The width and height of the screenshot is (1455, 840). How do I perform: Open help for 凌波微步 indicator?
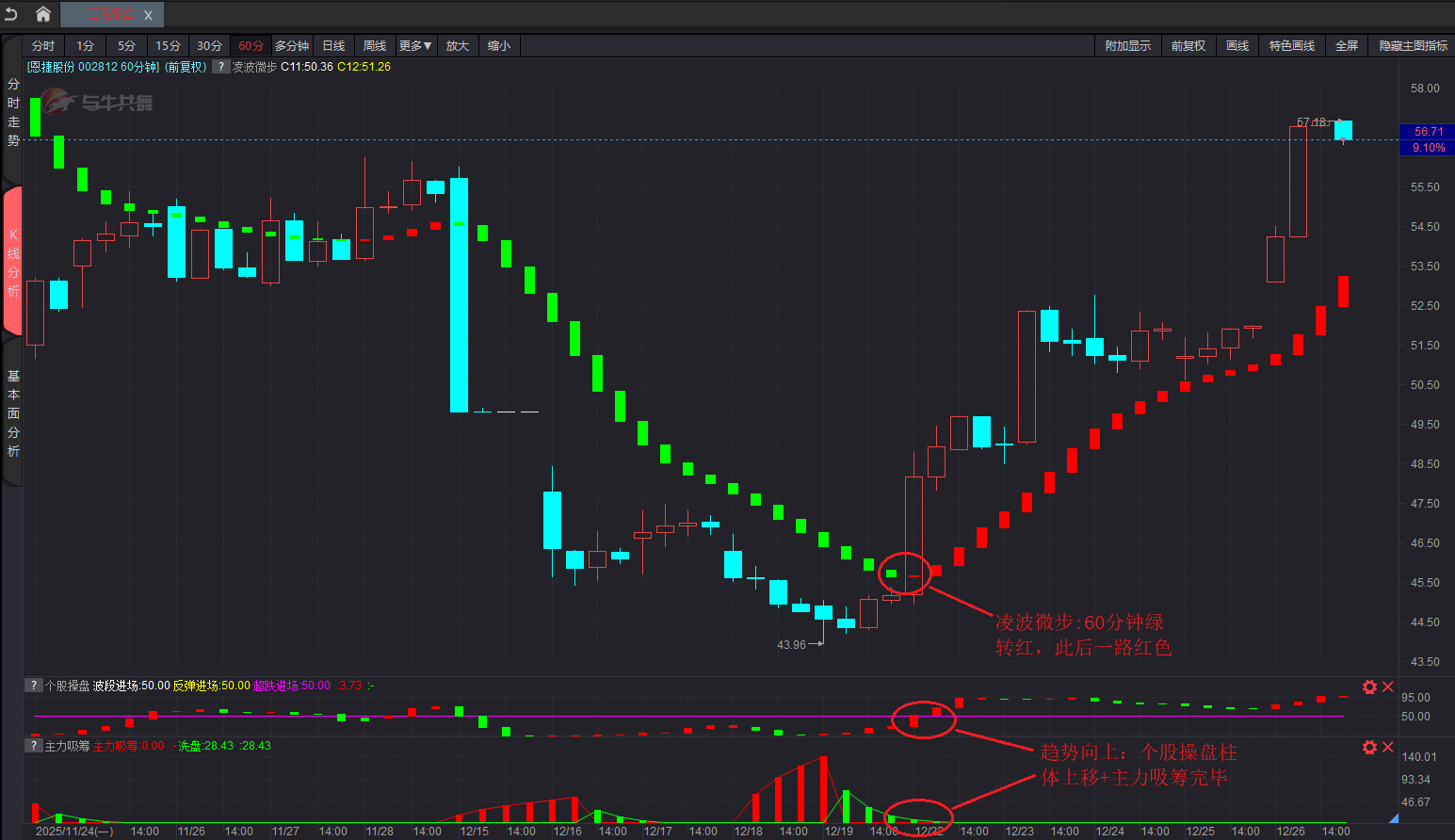pyautogui.click(x=220, y=67)
